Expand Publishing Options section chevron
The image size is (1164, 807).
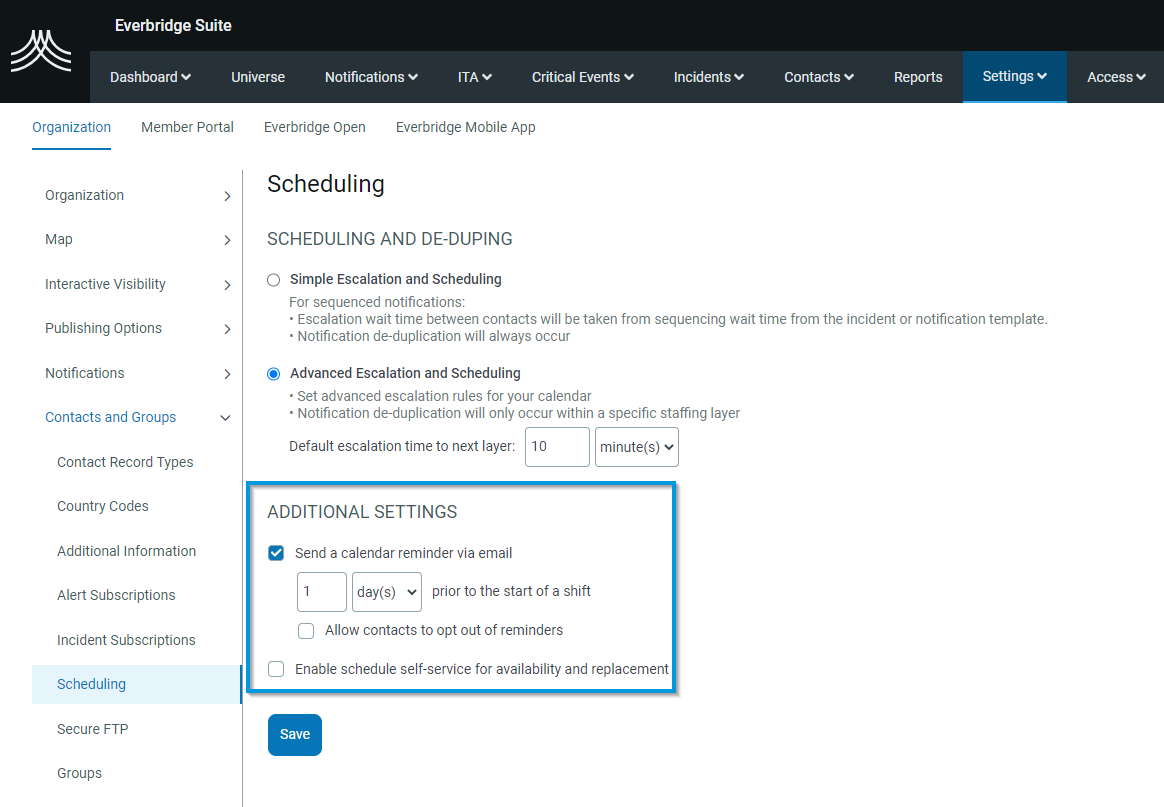pyautogui.click(x=227, y=329)
